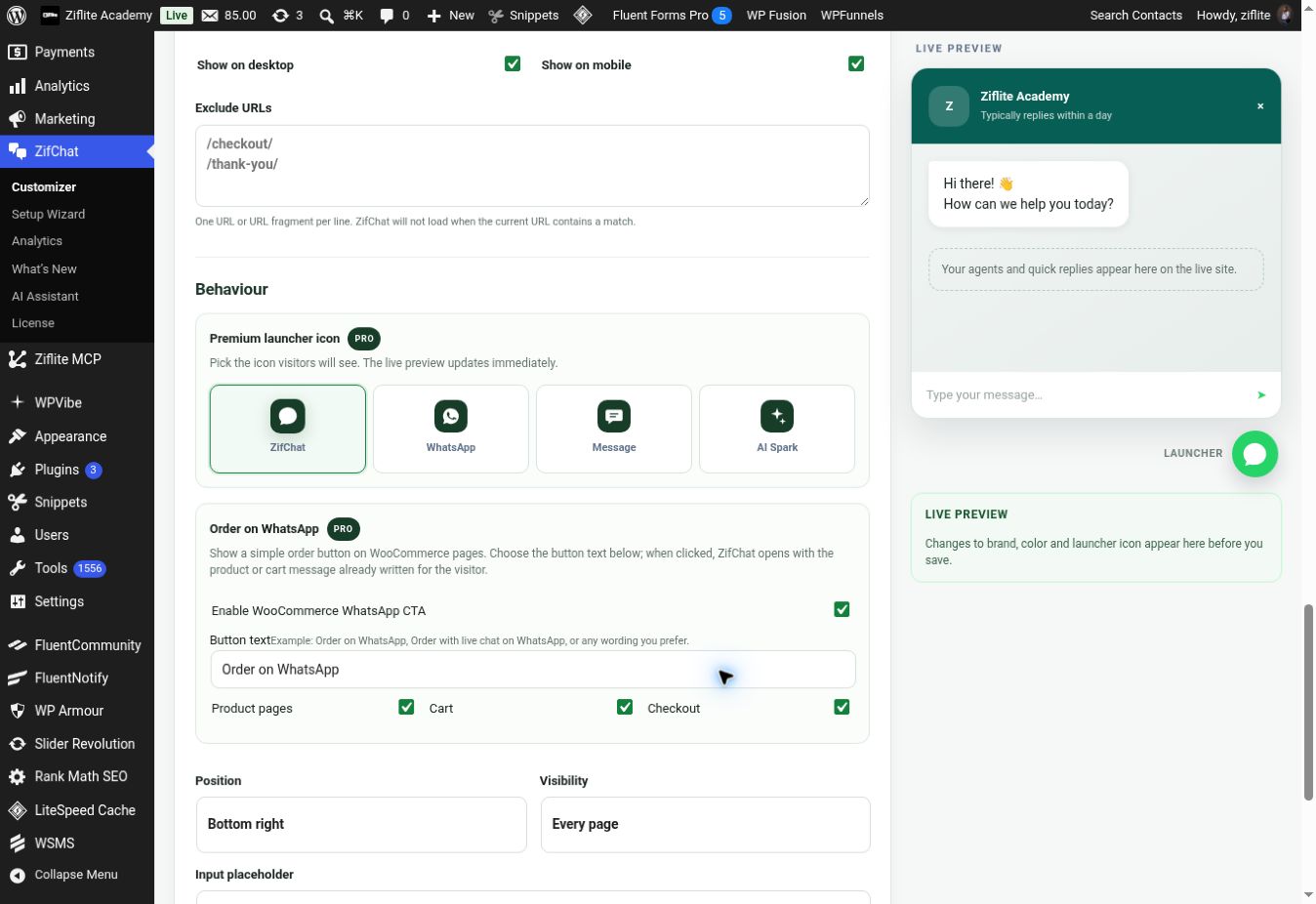Viewport: 1316px width, 904px height.
Task: Open the Position dropdown set to Bottom right
Action: [x=361, y=825]
